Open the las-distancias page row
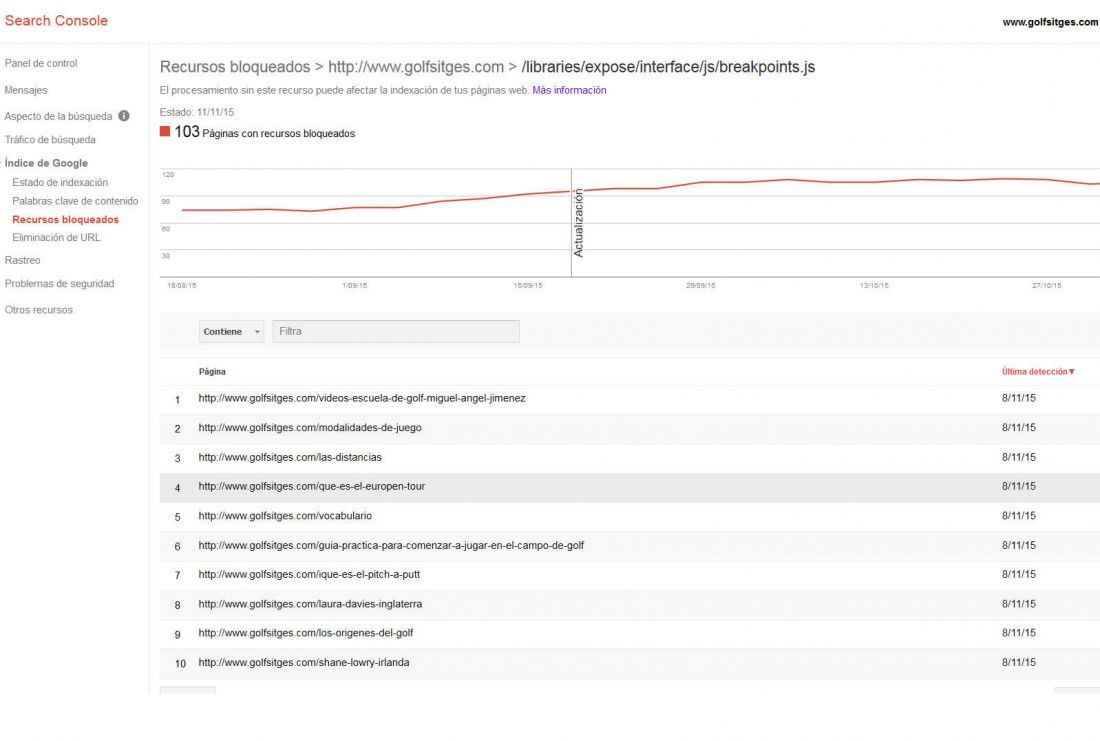 [629, 458]
